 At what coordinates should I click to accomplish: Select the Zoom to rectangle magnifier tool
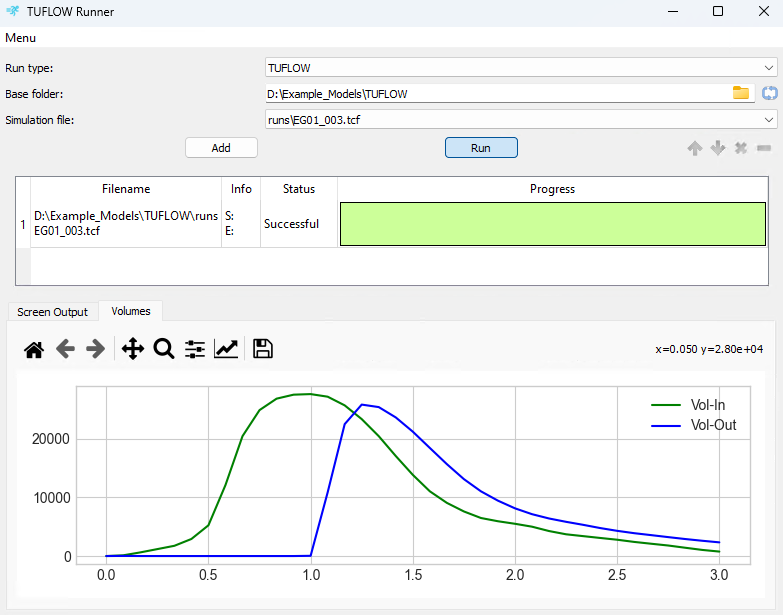coord(163,349)
